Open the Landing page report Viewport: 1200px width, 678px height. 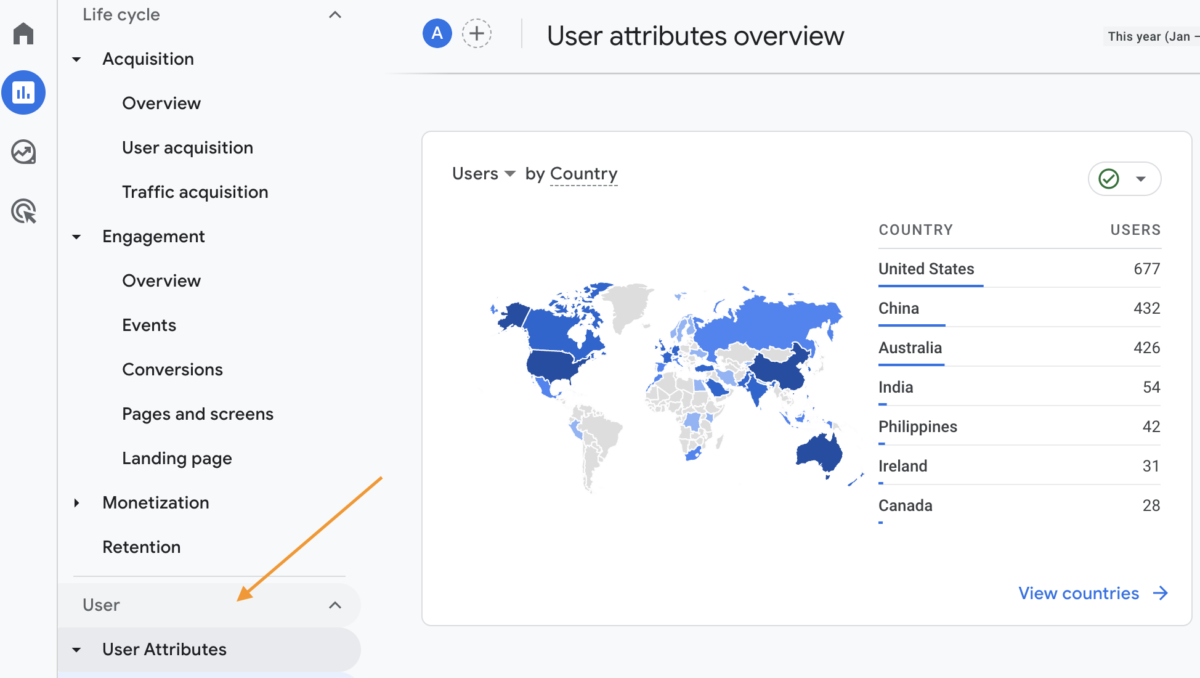(x=177, y=458)
